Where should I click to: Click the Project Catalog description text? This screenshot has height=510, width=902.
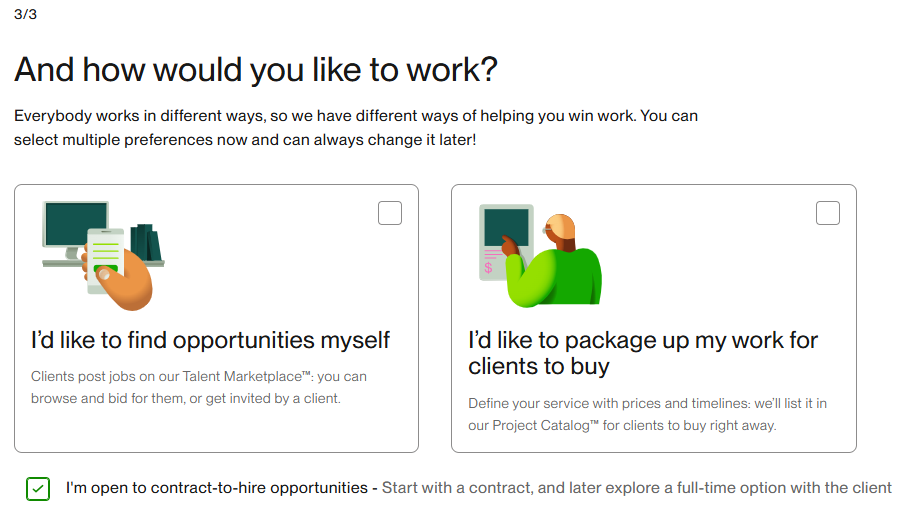(647, 414)
